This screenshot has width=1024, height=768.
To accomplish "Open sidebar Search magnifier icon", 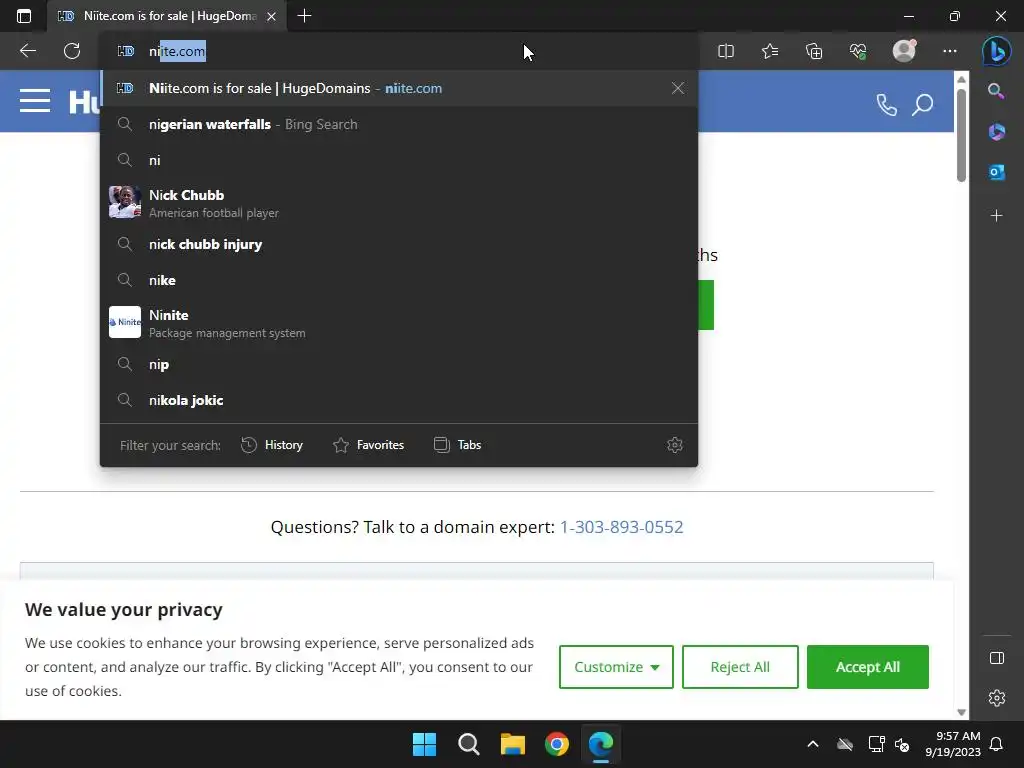I will tap(996, 91).
